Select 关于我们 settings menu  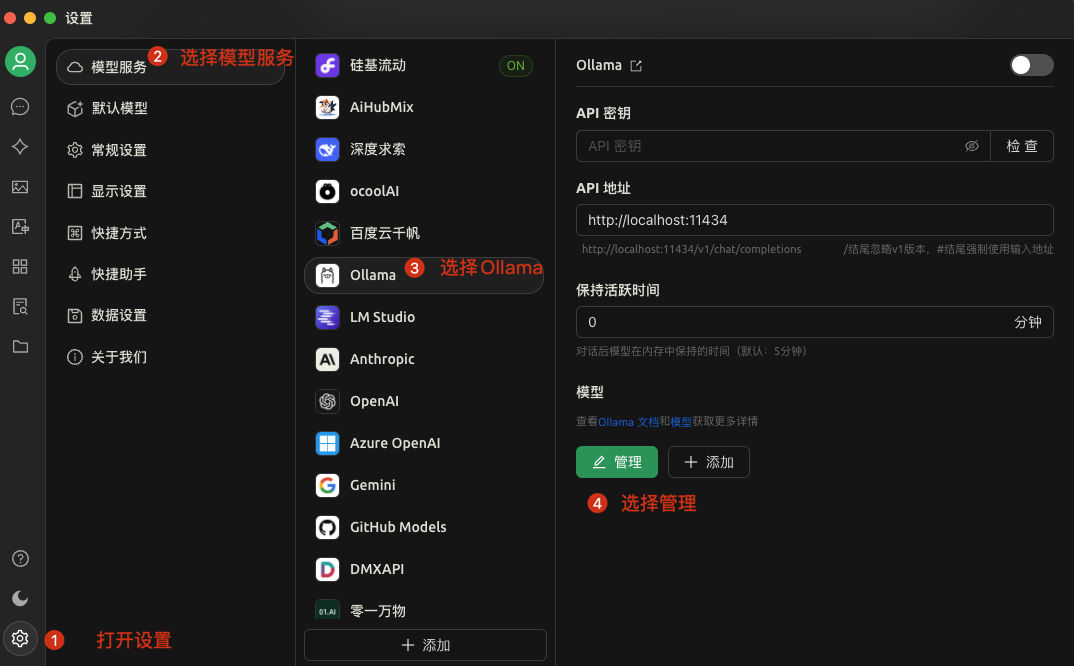171,357
